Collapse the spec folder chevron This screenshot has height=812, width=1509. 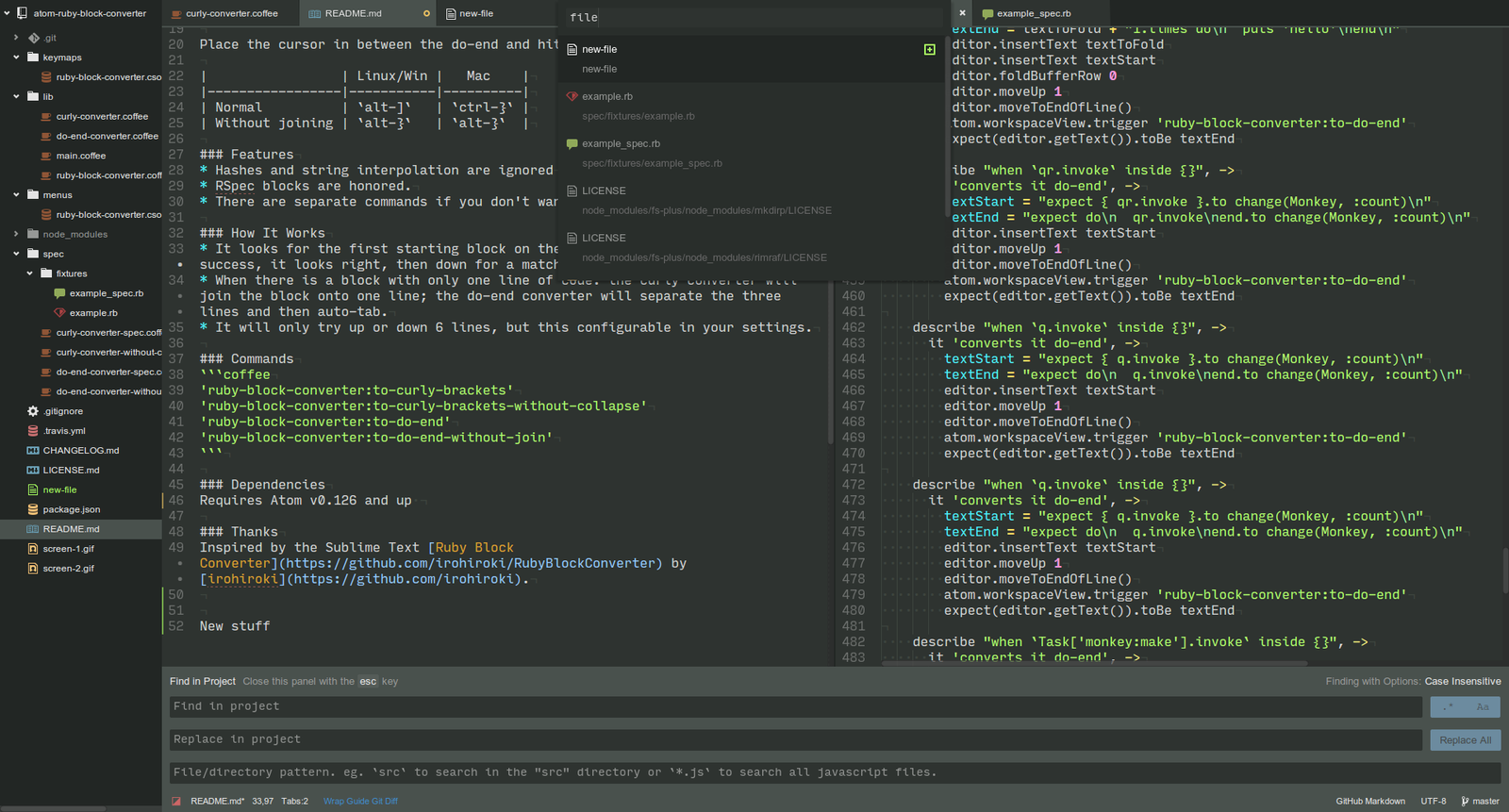[16, 254]
